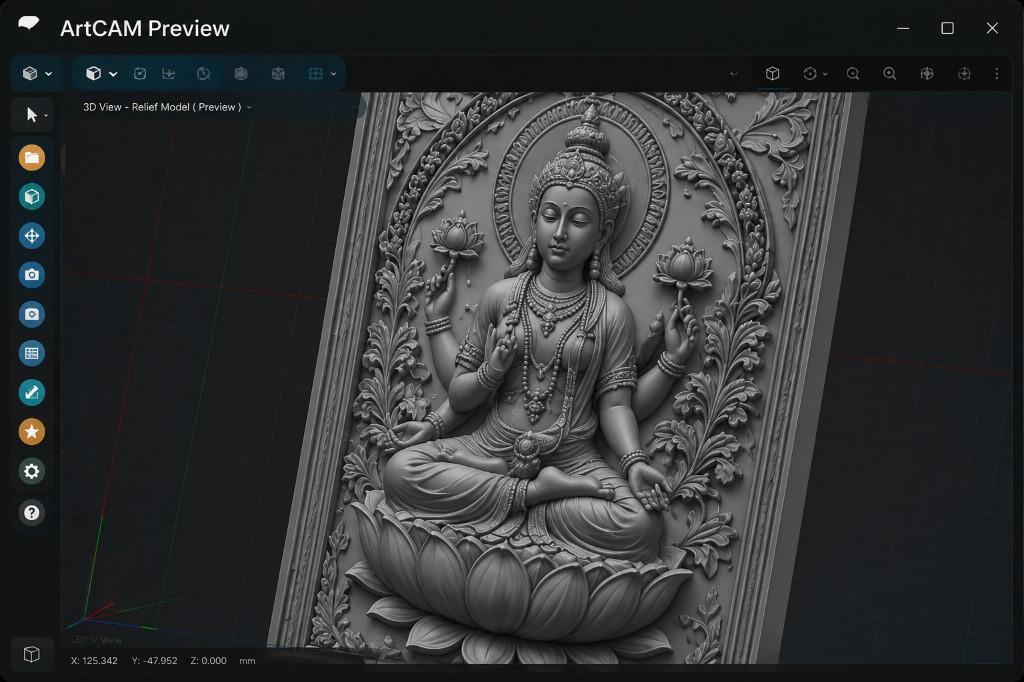Expand the chevron next to the white cube icon
The width and height of the screenshot is (1024, 682).
113,74
